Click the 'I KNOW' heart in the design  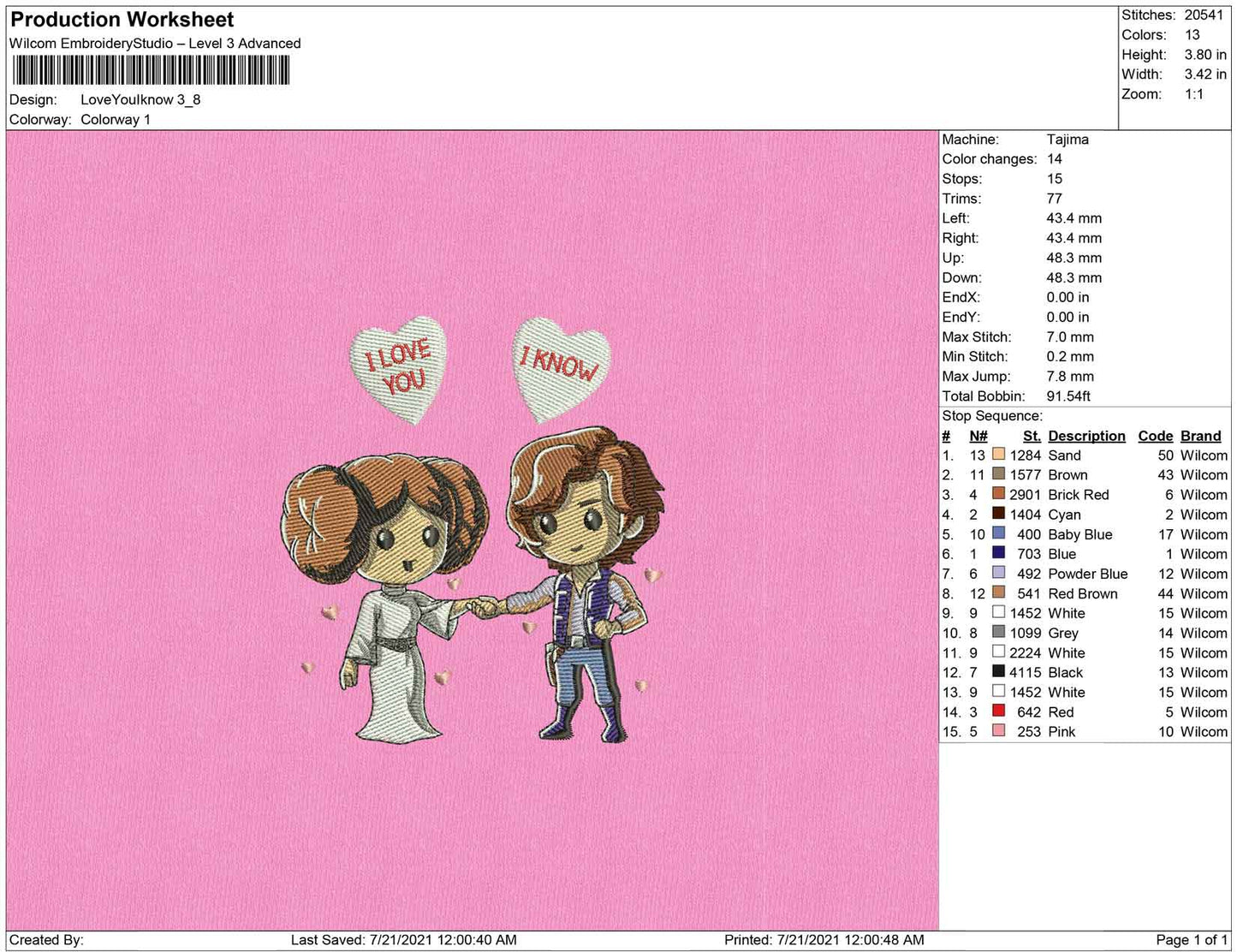[562, 370]
